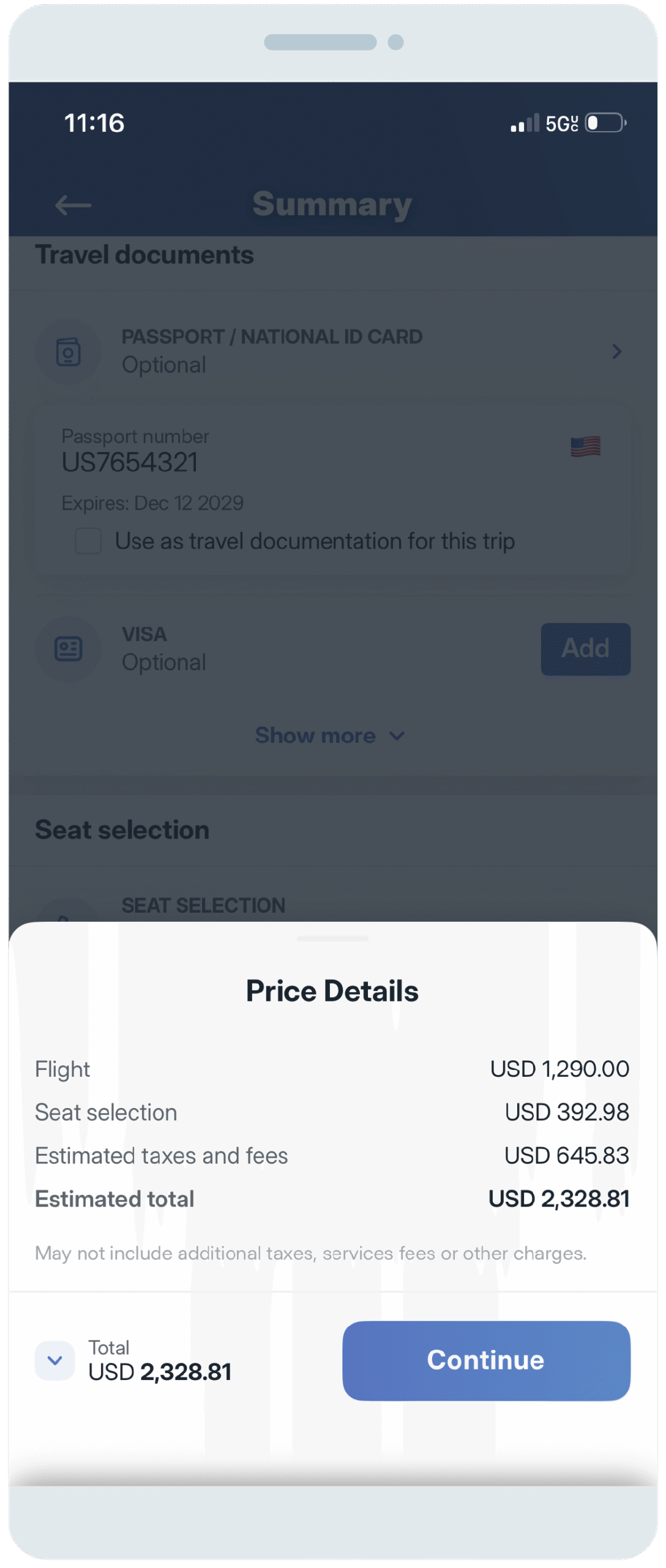Screen dimensions: 666x1568
Task: Tap the battery status icon
Action: coord(605,123)
